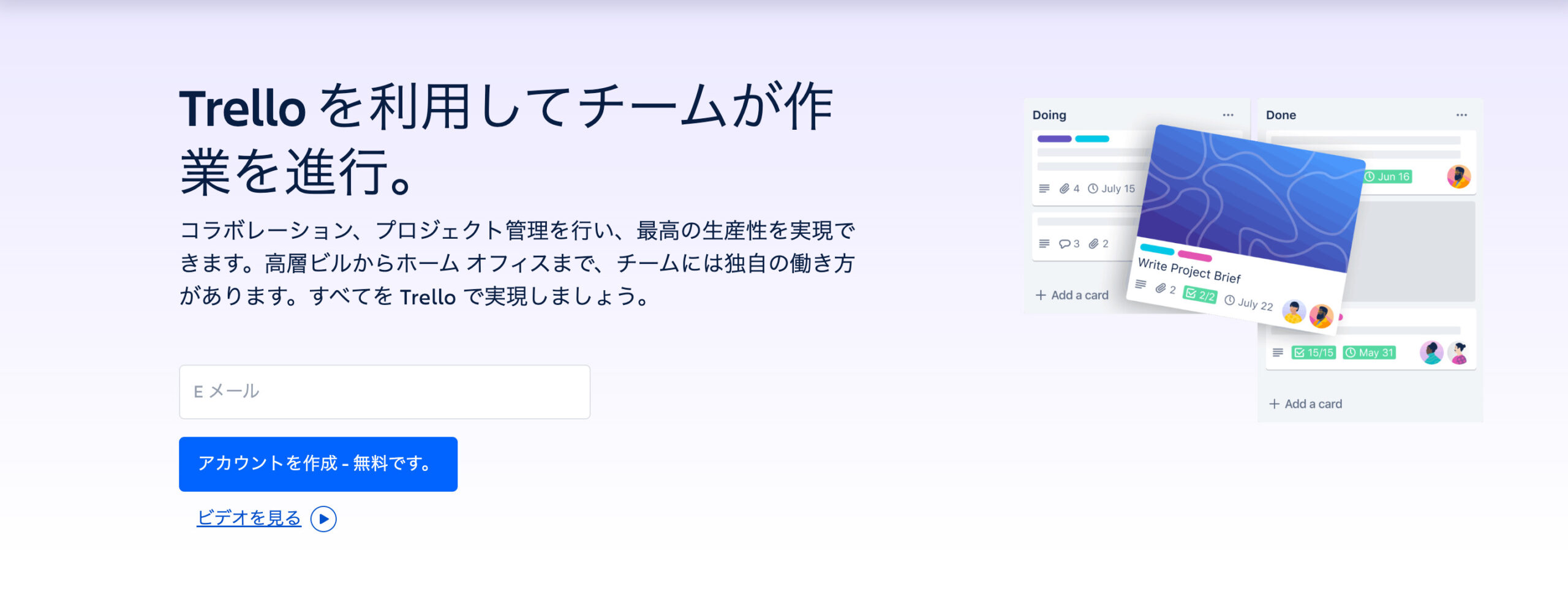
Task: Click the teal-shirt avatar on the May 31 card
Action: (1432, 353)
